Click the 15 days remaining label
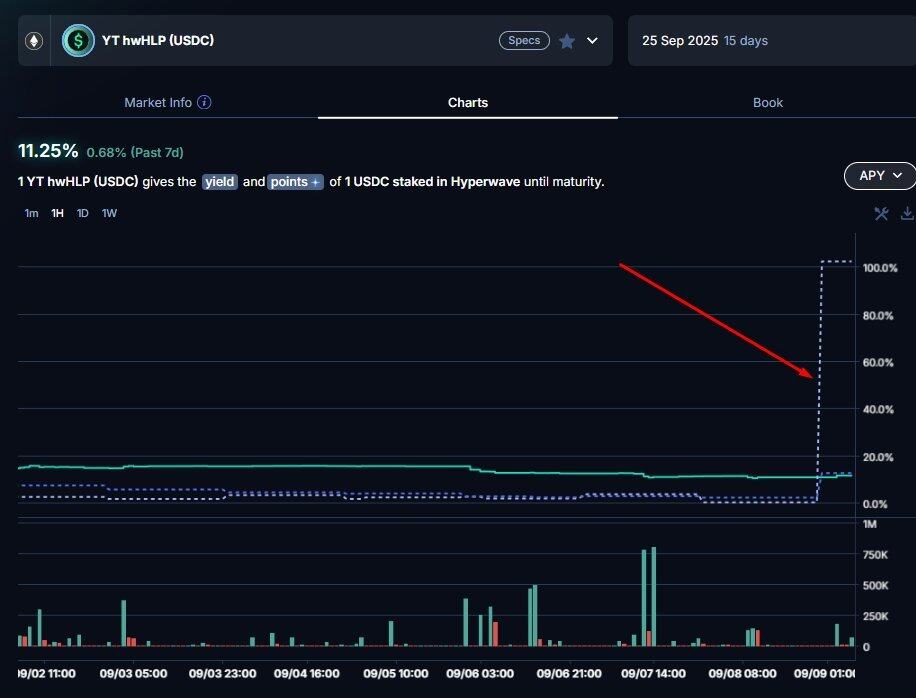The image size is (916, 698). pos(745,41)
